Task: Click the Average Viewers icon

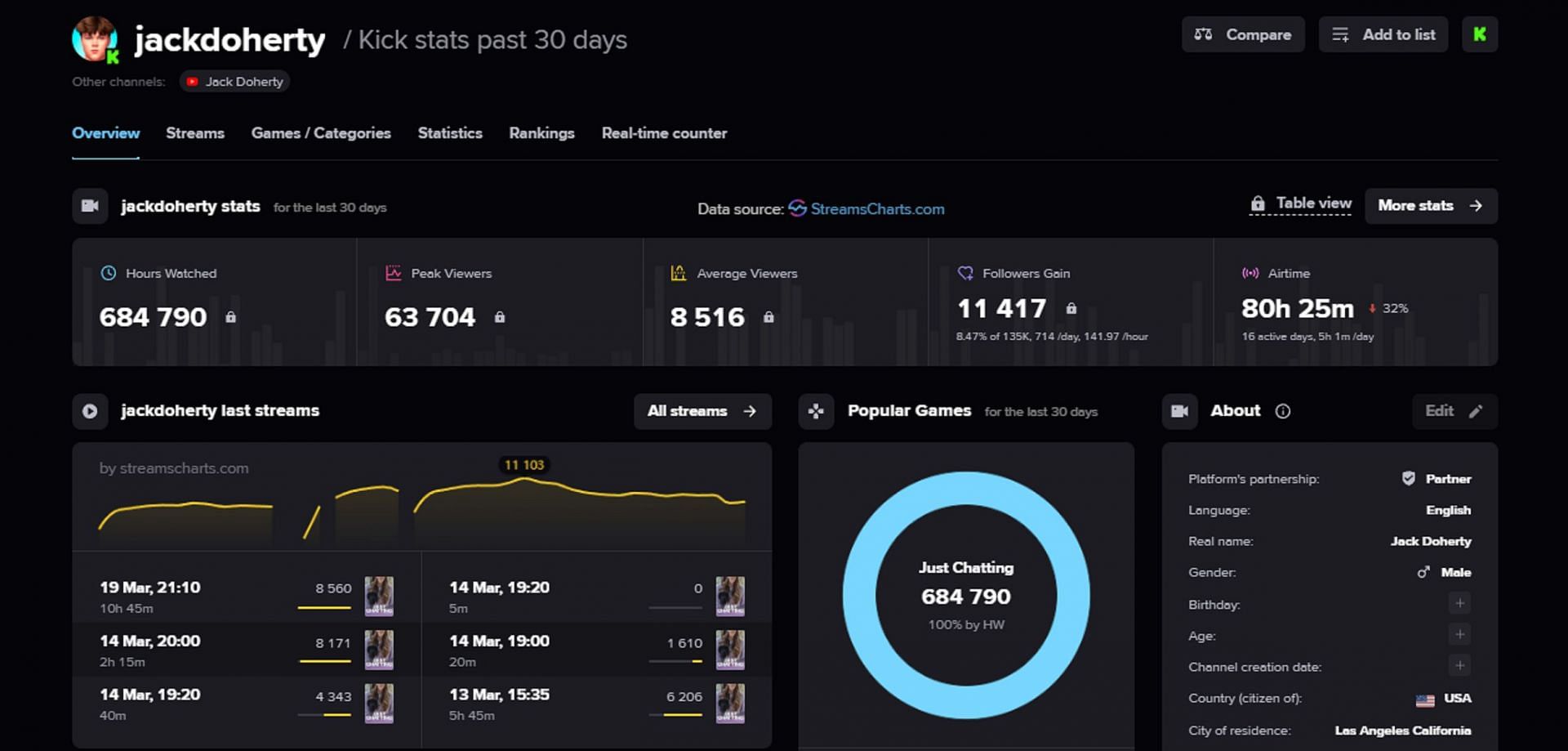Action: tap(679, 273)
